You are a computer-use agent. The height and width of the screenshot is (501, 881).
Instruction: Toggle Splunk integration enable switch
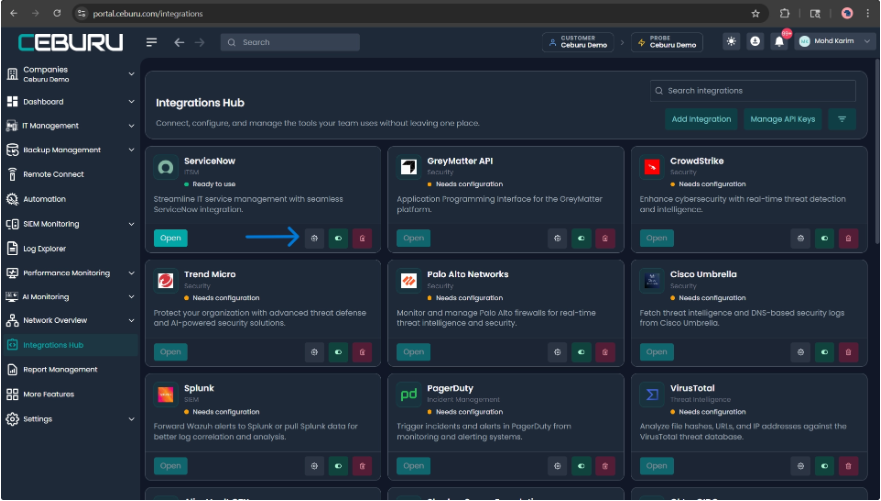click(338, 466)
